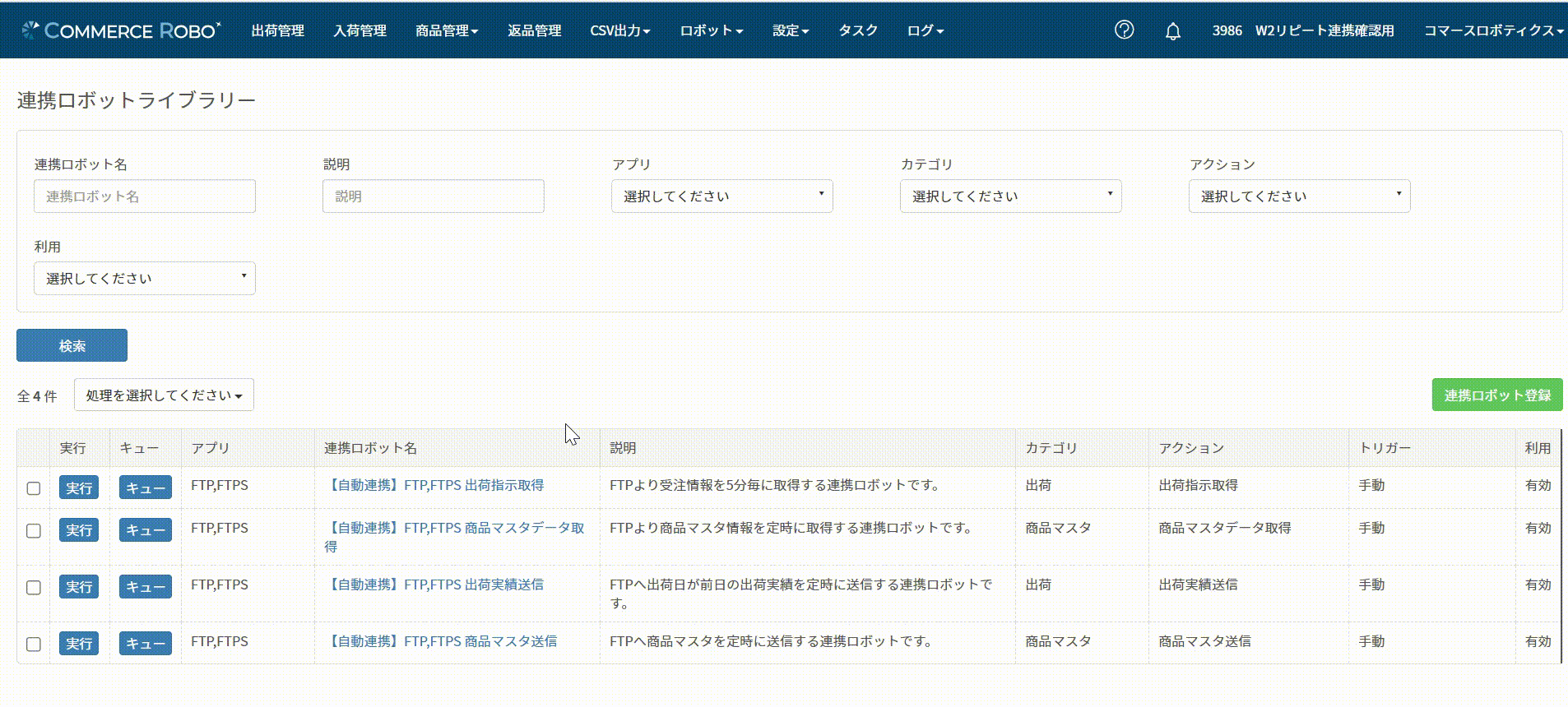Open the アプリ filter dropdown
The image size is (1568, 707).
(x=721, y=196)
